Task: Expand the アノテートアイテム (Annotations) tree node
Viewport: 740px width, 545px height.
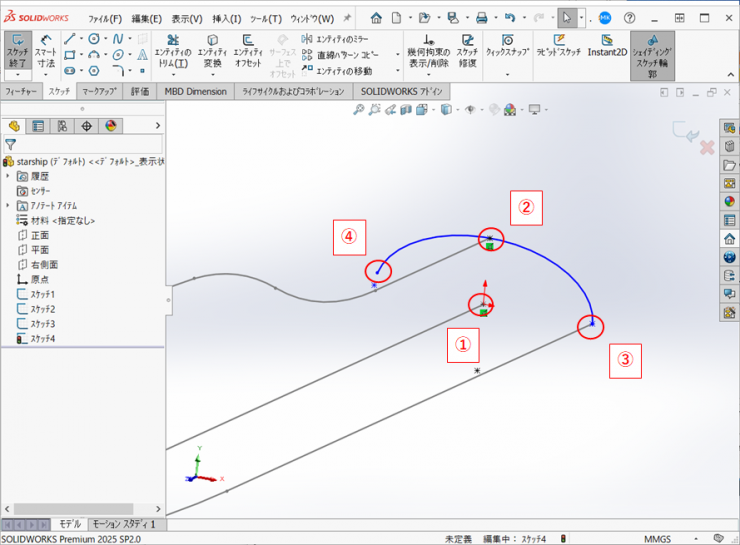Action: 8,205
